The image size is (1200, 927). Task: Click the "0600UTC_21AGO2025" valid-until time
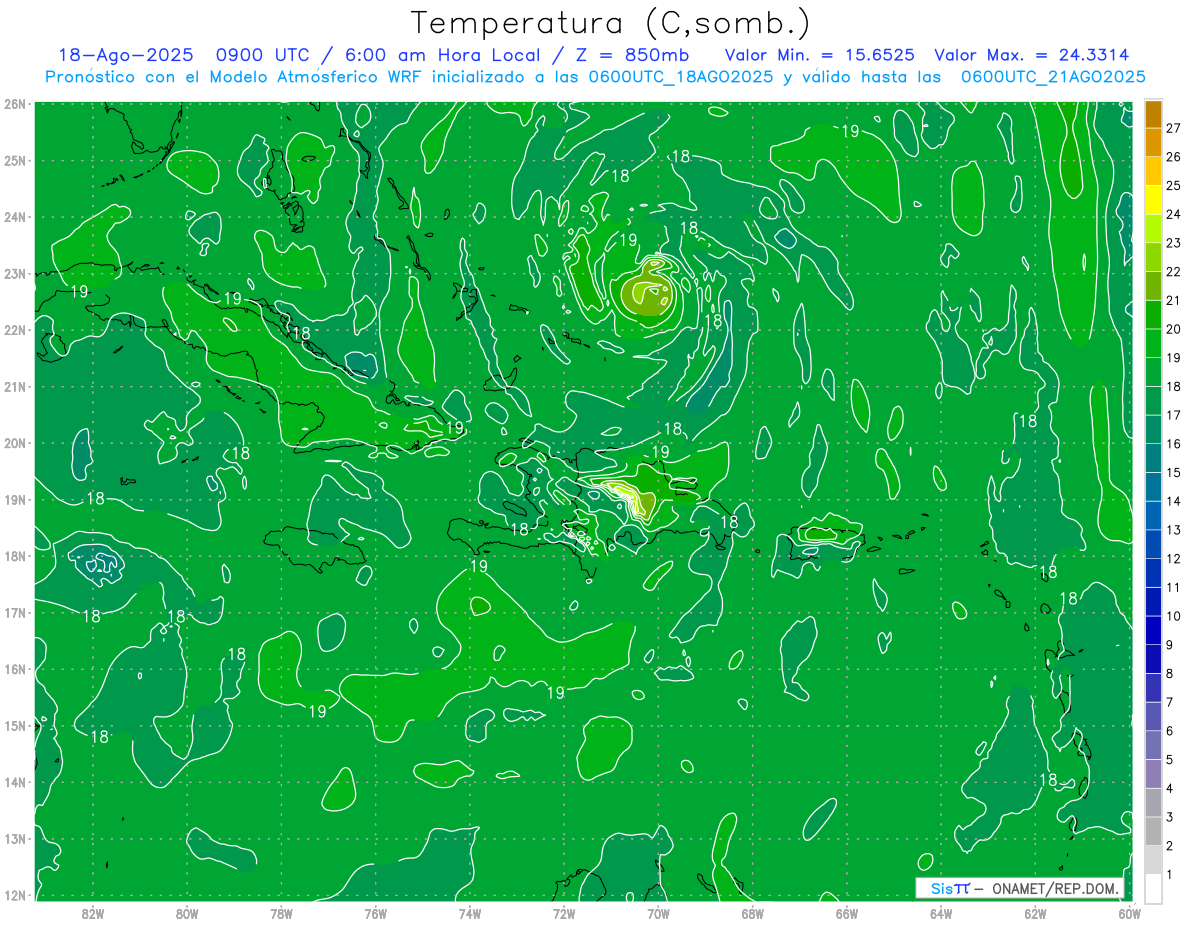tap(1053, 77)
